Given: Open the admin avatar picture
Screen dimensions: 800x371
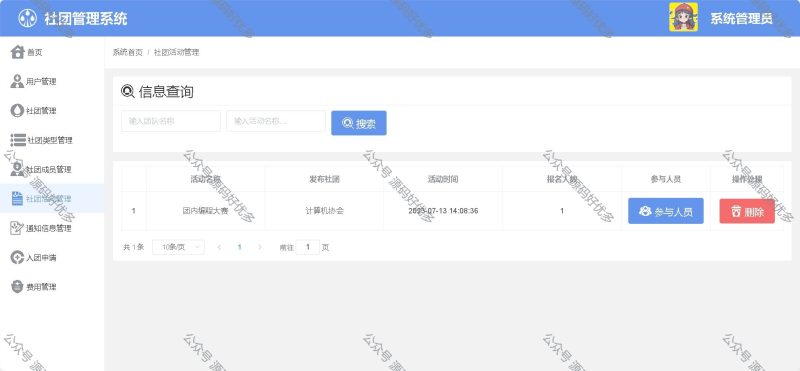Looking at the screenshot, I should [x=684, y=17].
